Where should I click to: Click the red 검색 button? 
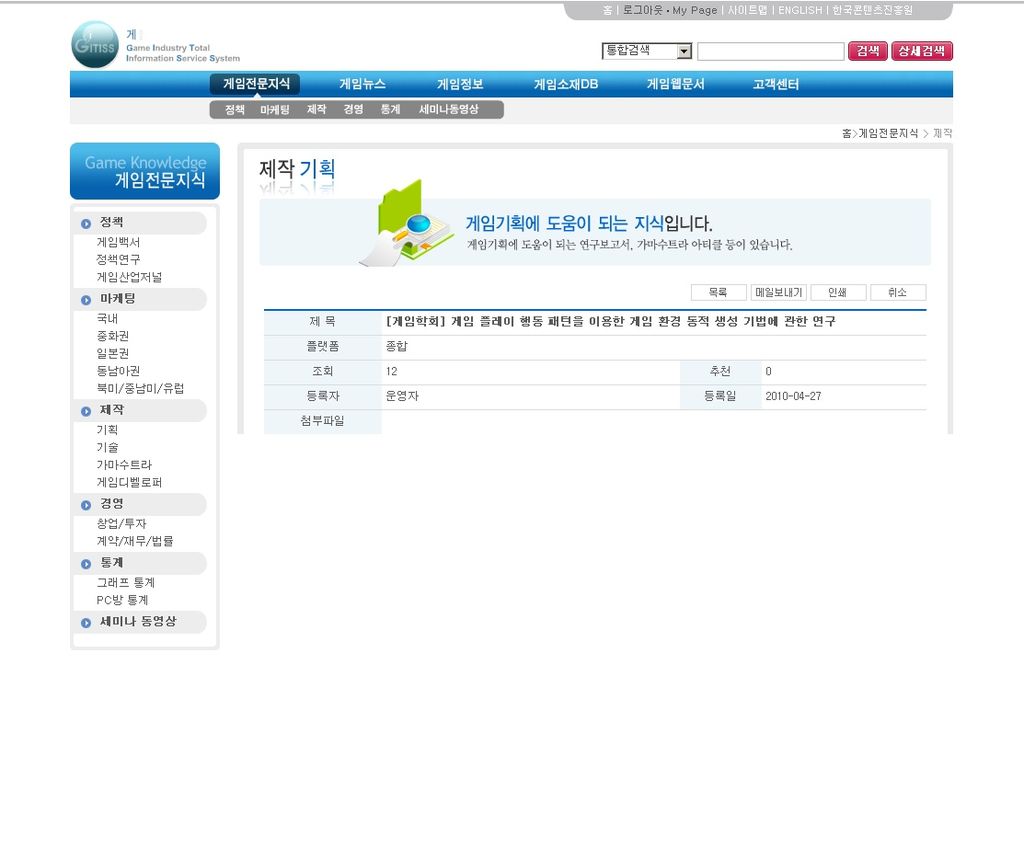tap(868, 51)
